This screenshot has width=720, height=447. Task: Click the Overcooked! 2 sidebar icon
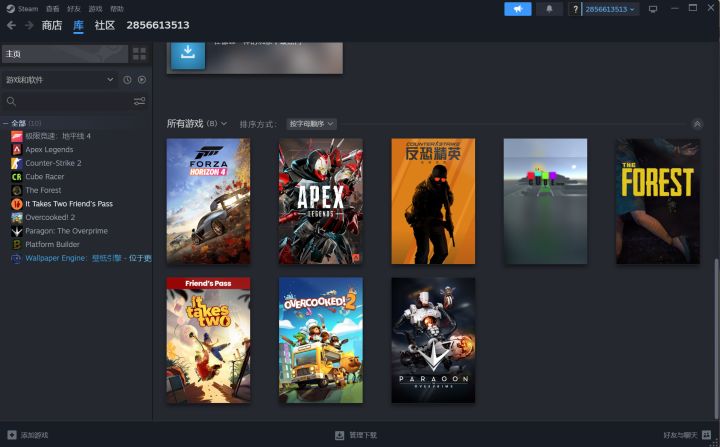(x=17, y=217)
